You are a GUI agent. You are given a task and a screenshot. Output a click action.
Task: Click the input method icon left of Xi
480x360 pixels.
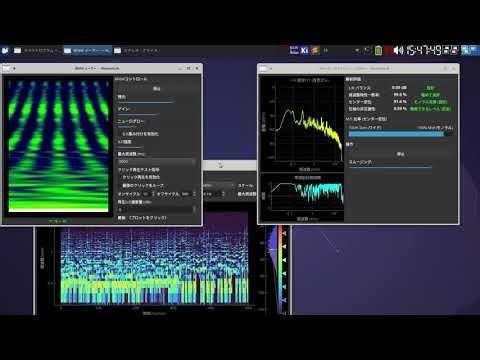(x=294, y=50)
